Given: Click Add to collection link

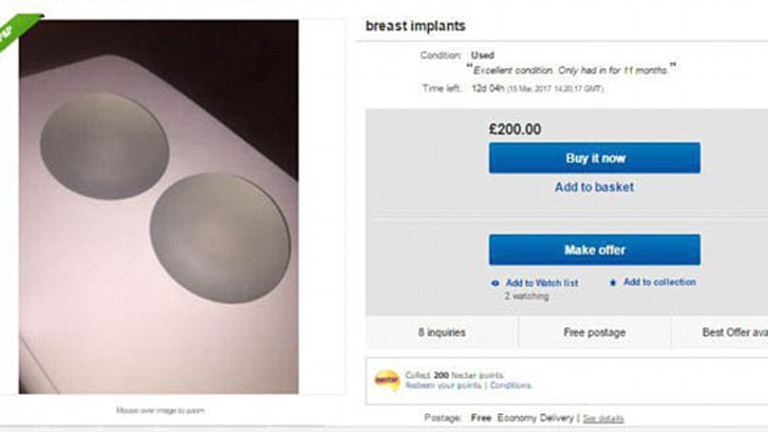Looking at the screenshot, I should pos(659,283).
